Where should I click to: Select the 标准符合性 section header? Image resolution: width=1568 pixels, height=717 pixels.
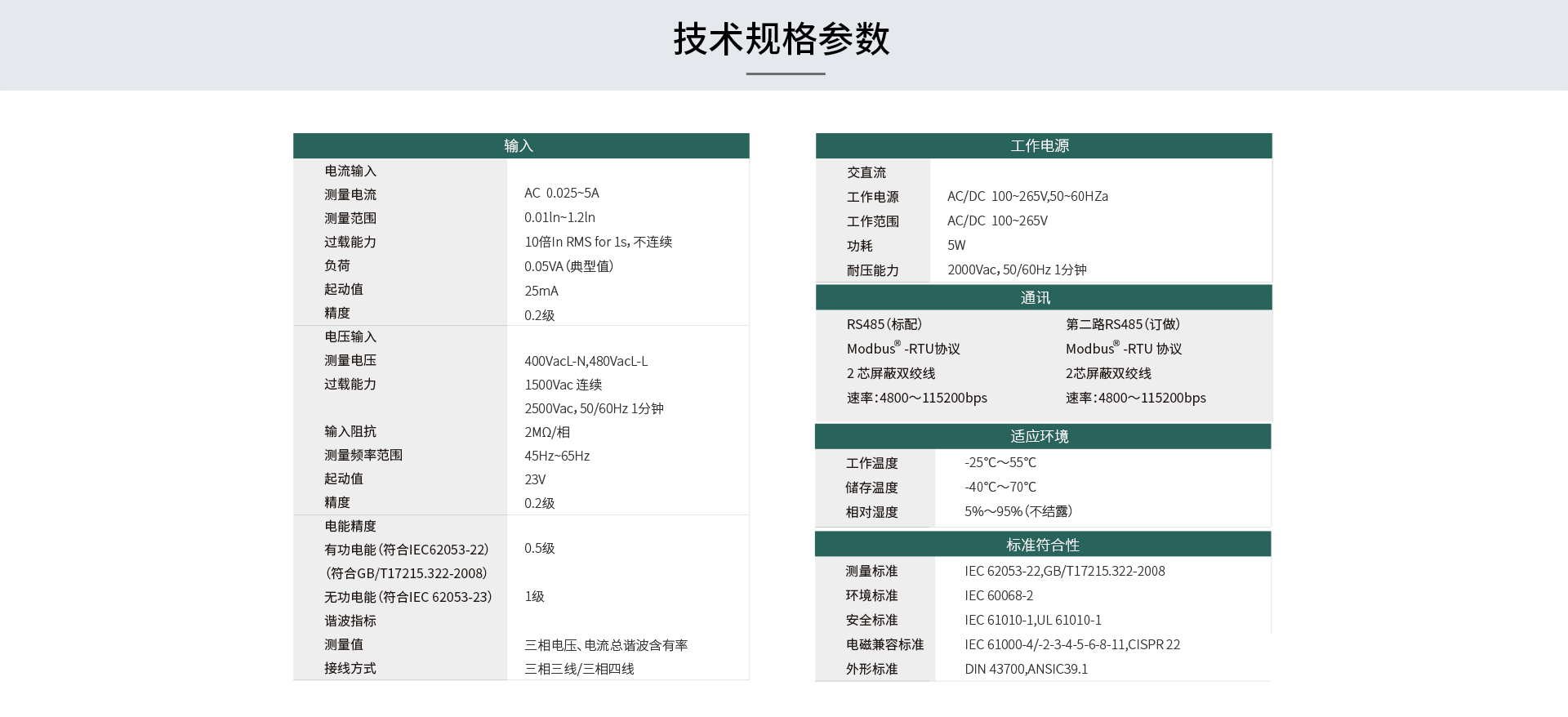point(1043,544)
